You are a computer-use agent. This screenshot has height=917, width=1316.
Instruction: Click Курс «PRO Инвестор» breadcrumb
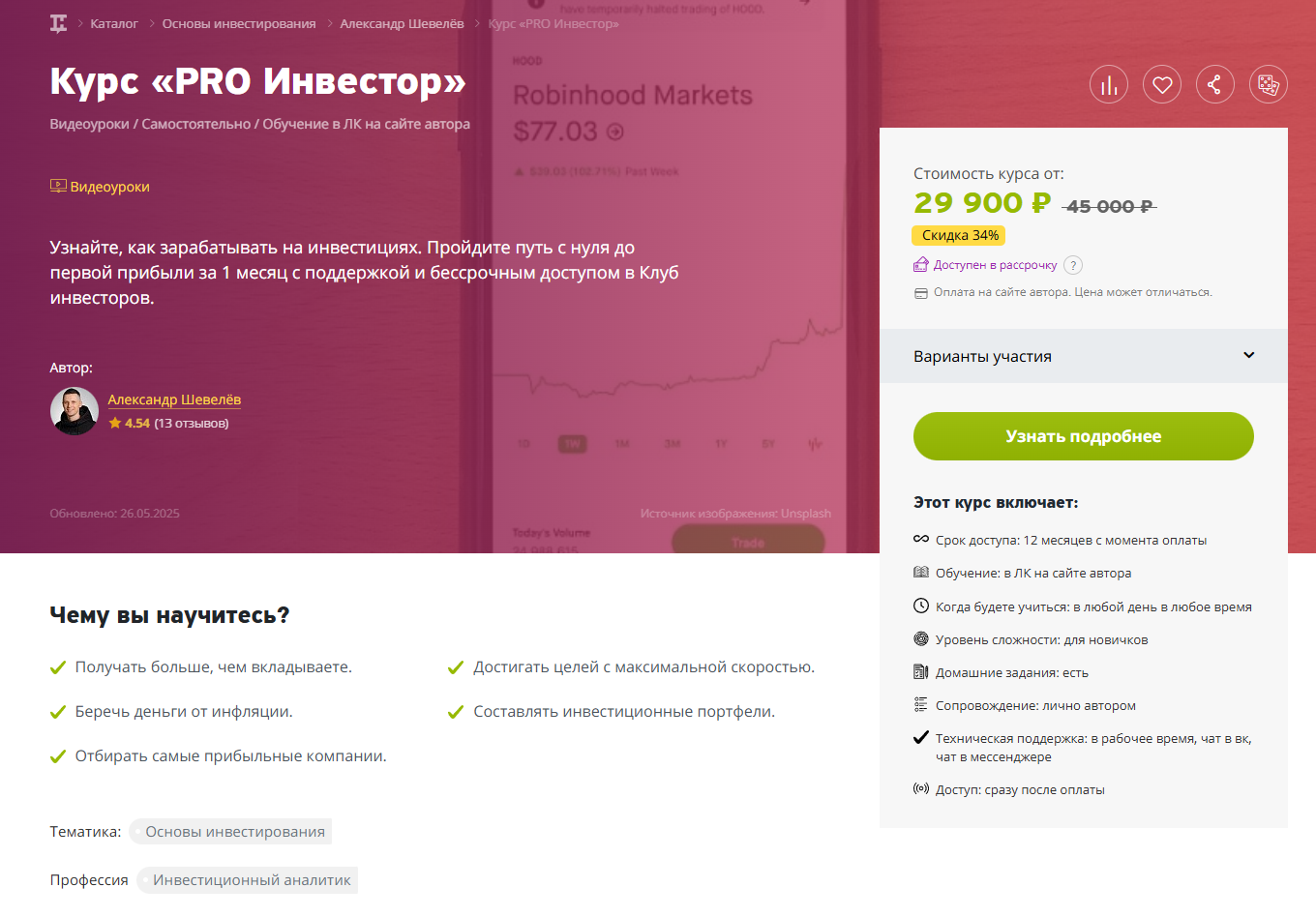click(x=553, y=24)
